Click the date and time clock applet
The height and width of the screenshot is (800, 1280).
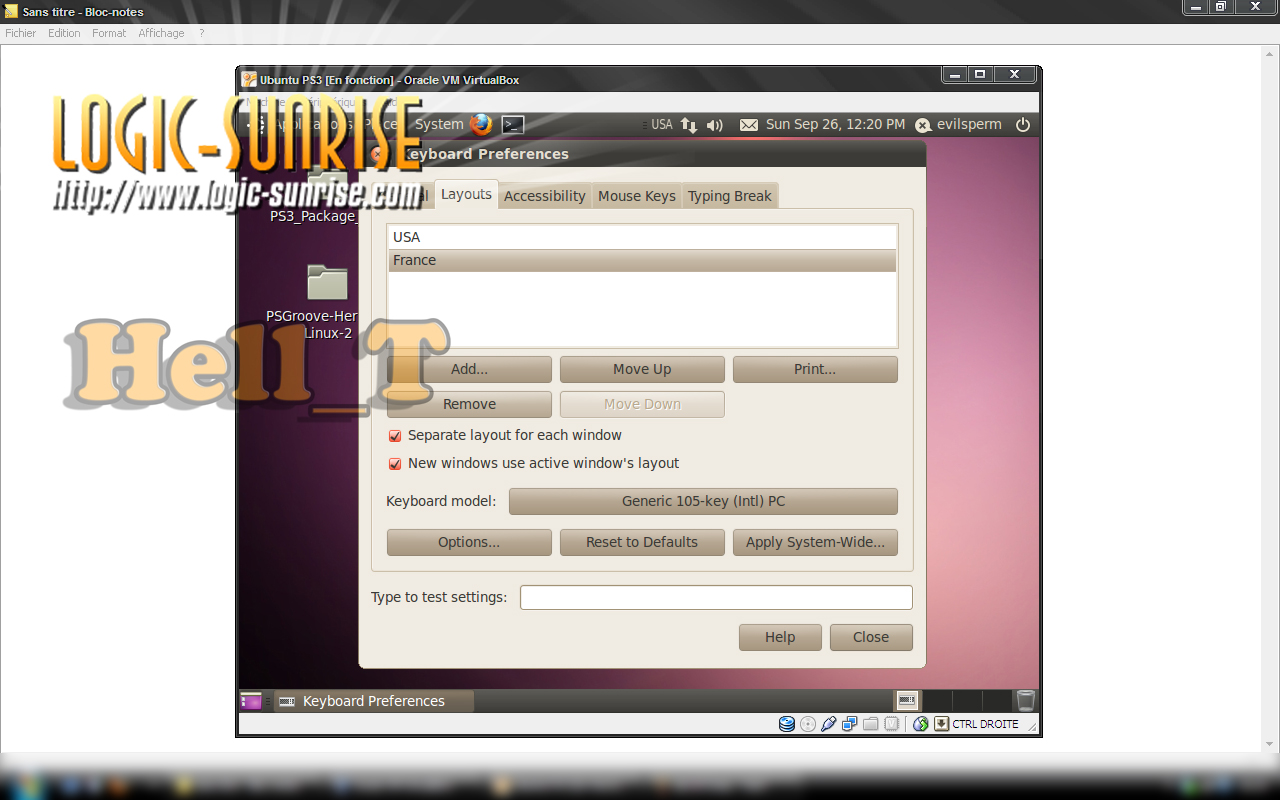click(x=835, y=125)
